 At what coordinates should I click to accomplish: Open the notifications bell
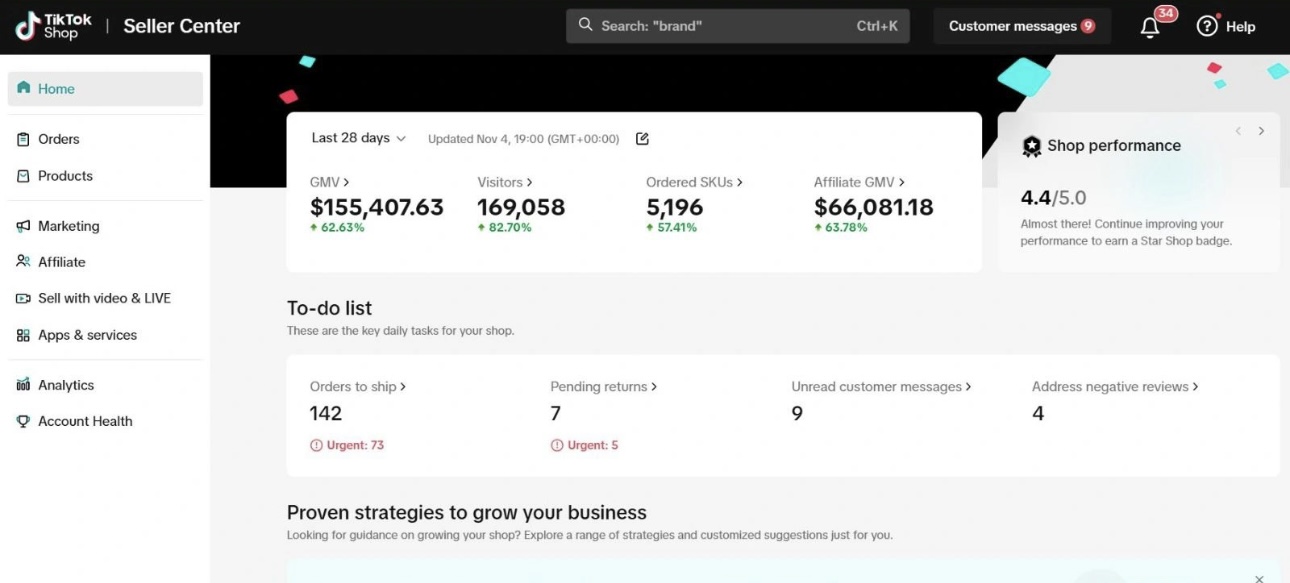(x=1150, y=27)
